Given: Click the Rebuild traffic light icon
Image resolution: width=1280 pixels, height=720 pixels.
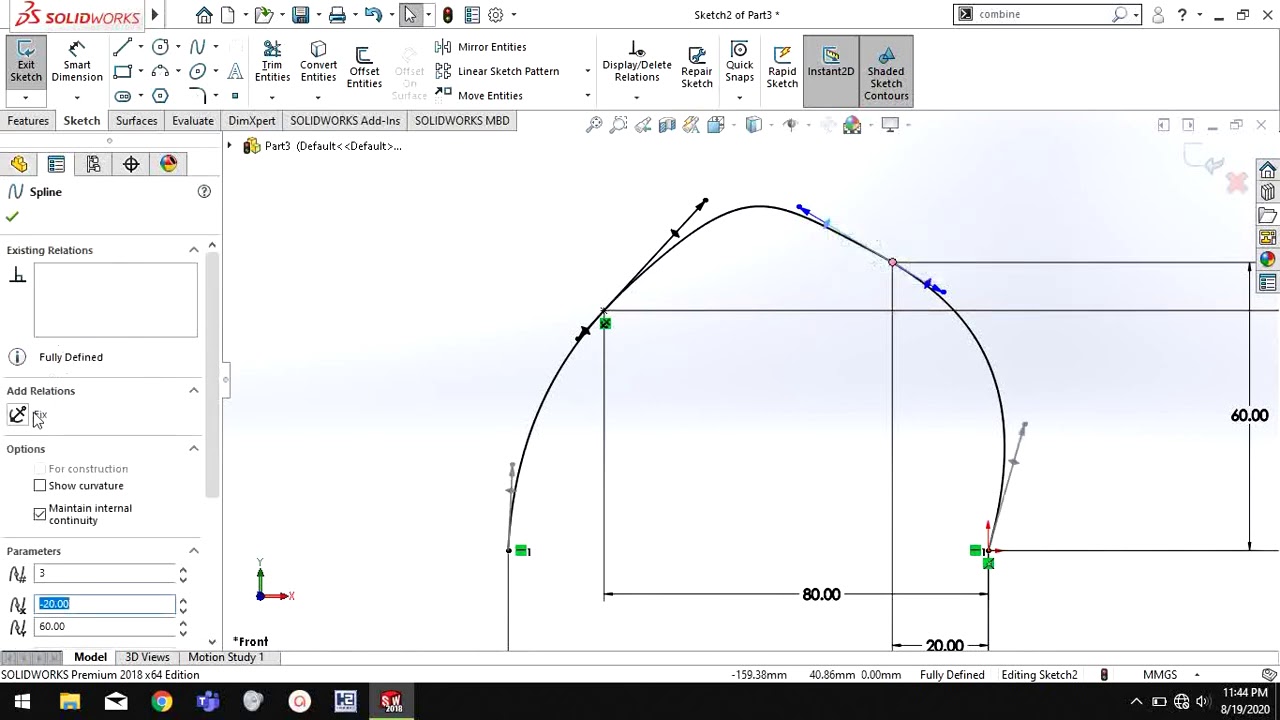Looking at the screenshot, I should (x=447, y=15).
